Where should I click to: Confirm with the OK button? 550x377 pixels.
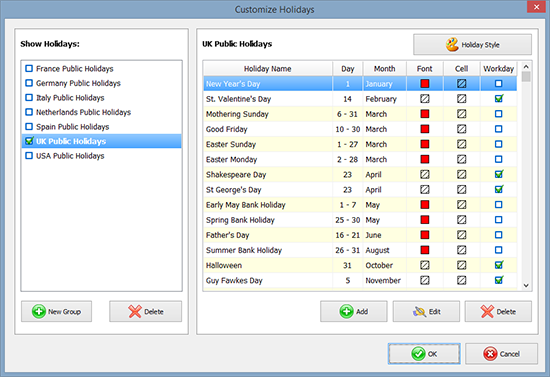tap(424, 354)
